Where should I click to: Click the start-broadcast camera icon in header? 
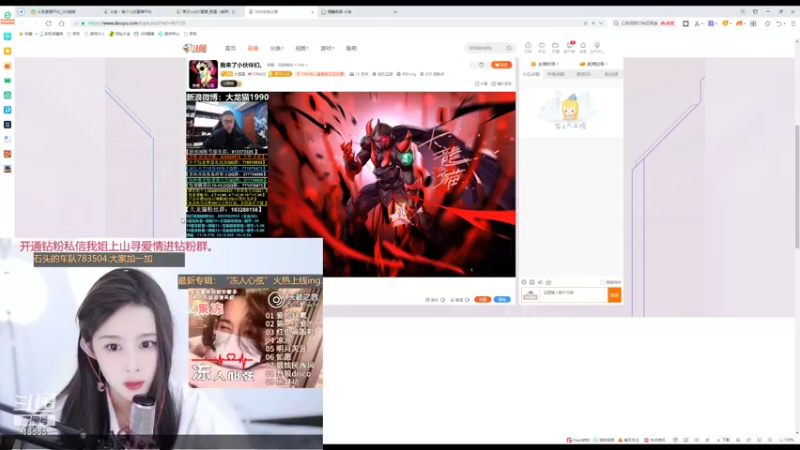point(555,47)
